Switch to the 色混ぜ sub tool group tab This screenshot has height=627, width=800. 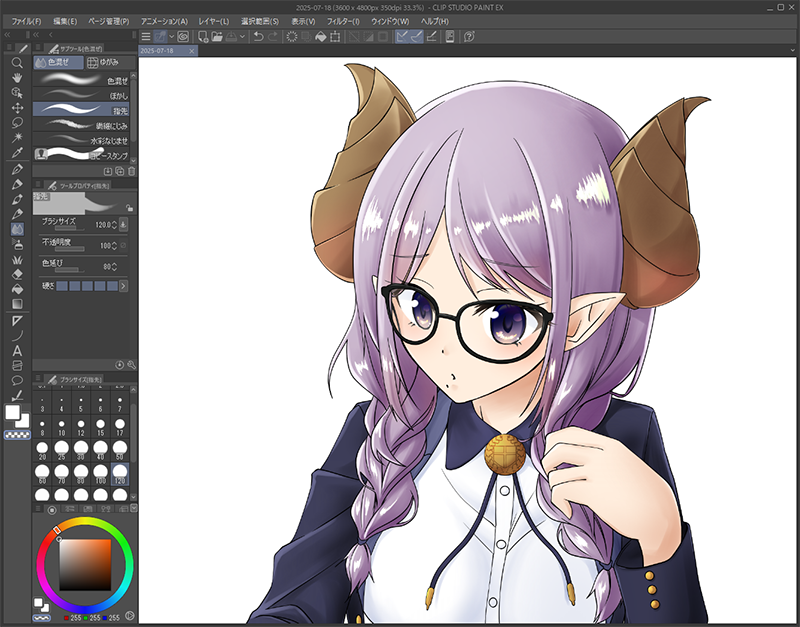[58, 62]
